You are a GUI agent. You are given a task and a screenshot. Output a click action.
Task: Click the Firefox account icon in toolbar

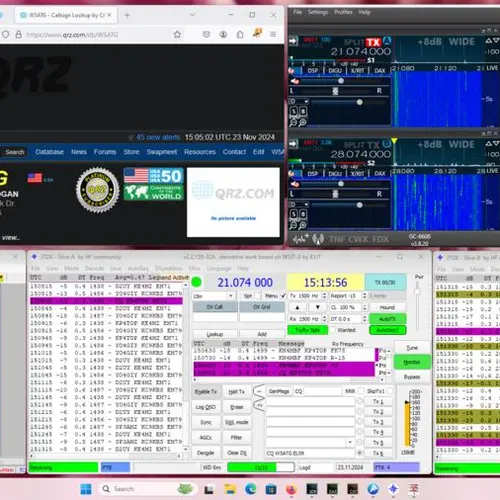click(x=223, y=34)
